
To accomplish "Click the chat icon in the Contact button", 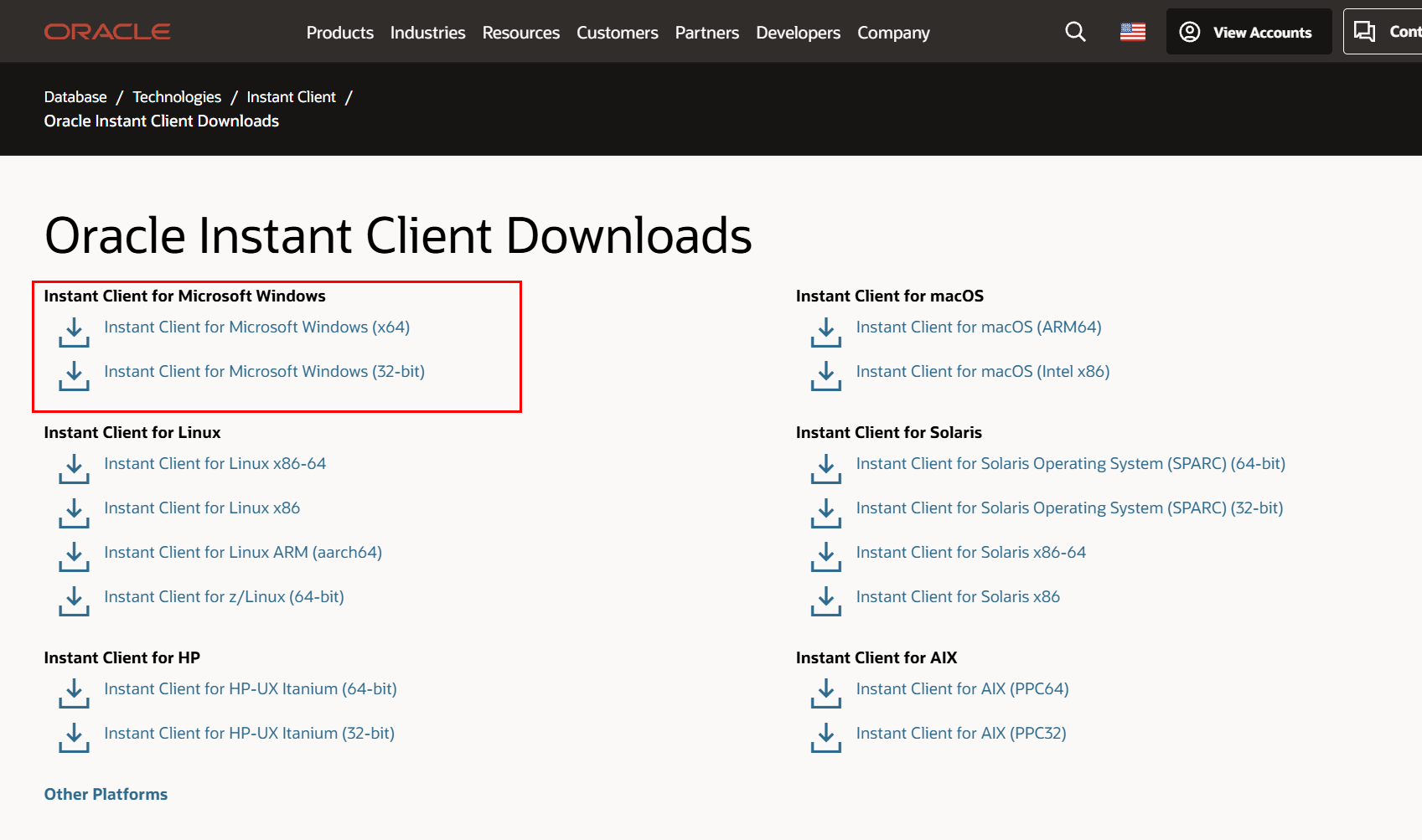I will tap(1365, 32).
